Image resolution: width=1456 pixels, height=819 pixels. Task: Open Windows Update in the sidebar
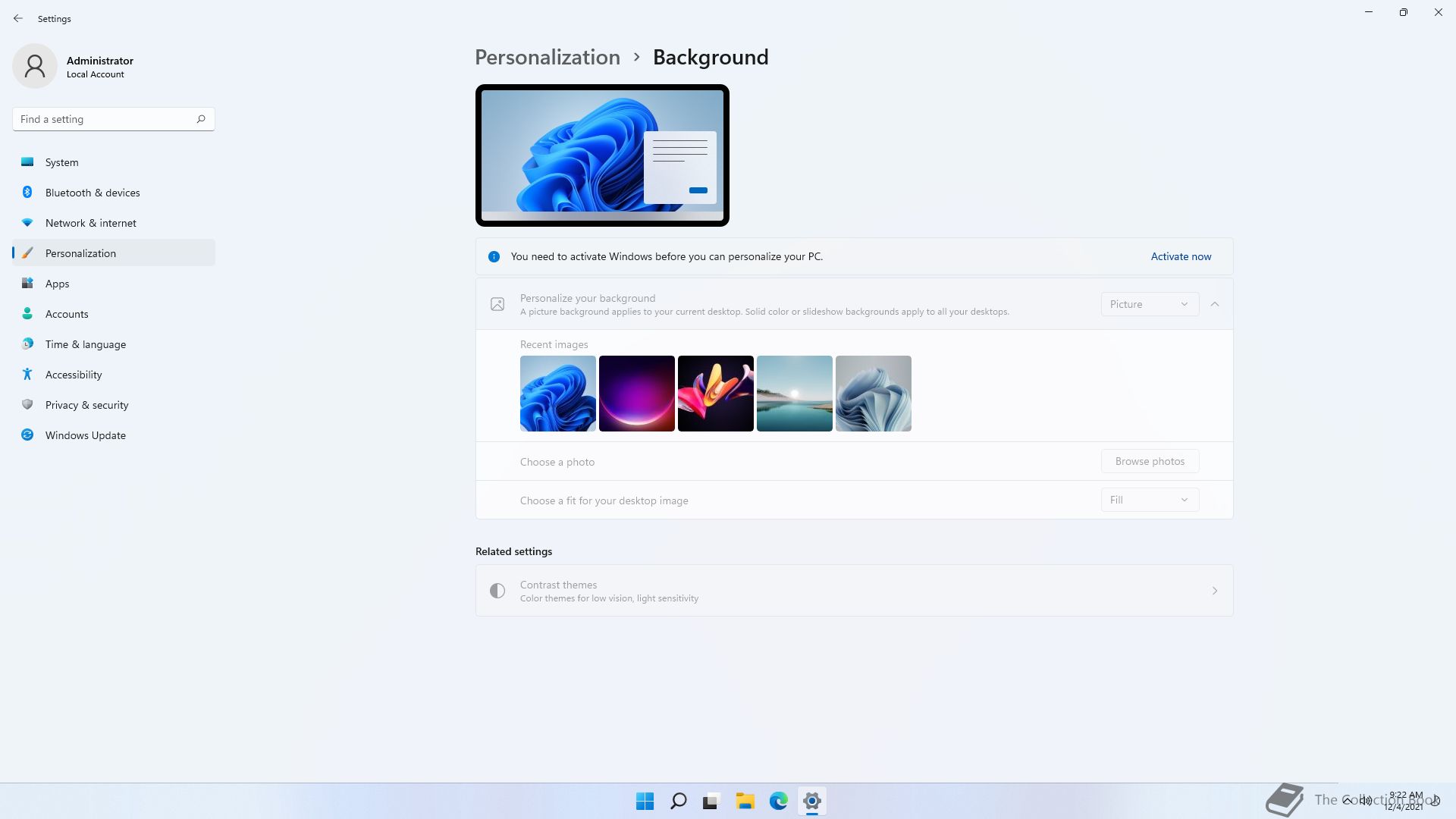[x=85, y=435]
